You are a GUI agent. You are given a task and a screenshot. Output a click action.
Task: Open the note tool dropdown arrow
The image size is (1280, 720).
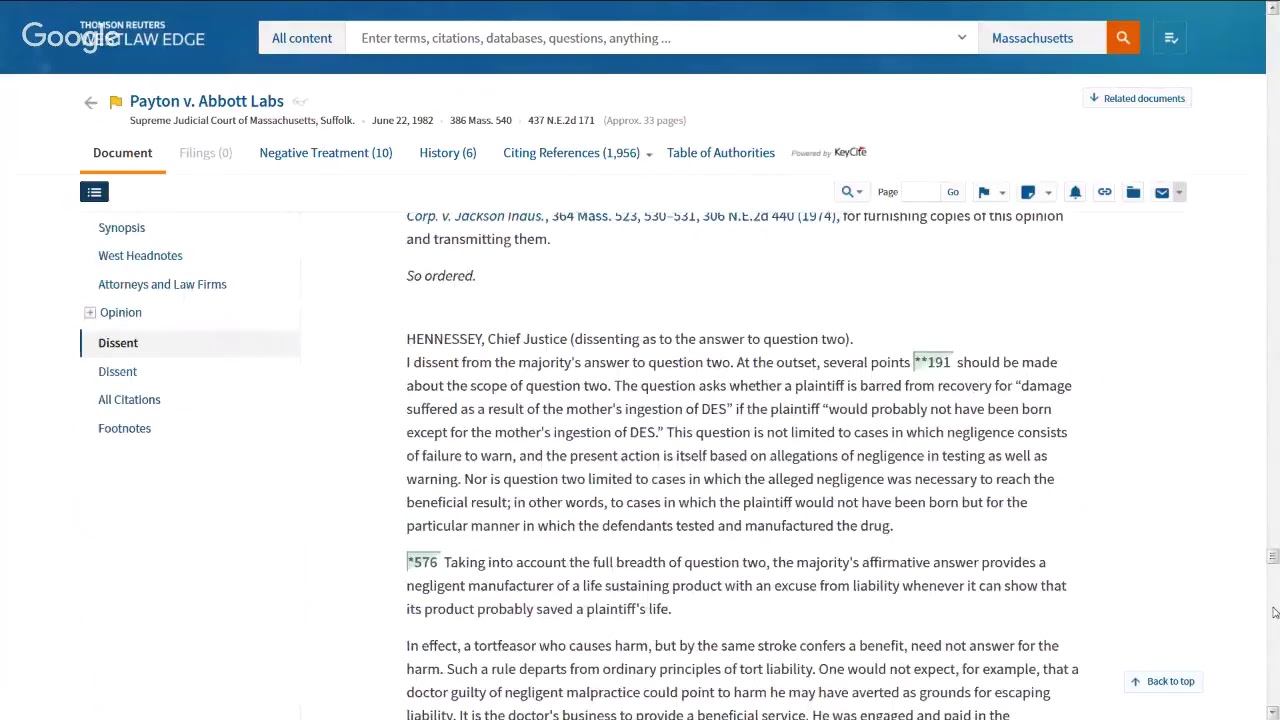click(x=1048, y=193)
